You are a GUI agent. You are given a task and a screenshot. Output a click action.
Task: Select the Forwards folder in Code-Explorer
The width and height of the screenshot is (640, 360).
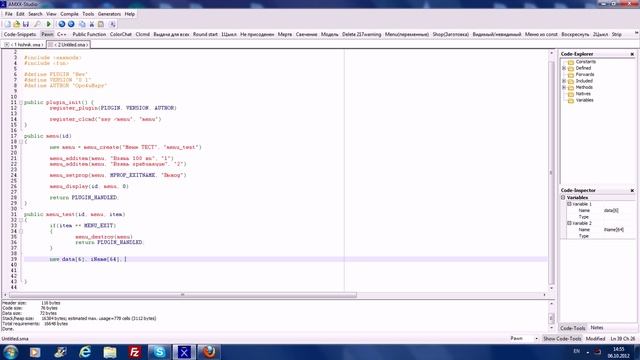tap(581, 75)
